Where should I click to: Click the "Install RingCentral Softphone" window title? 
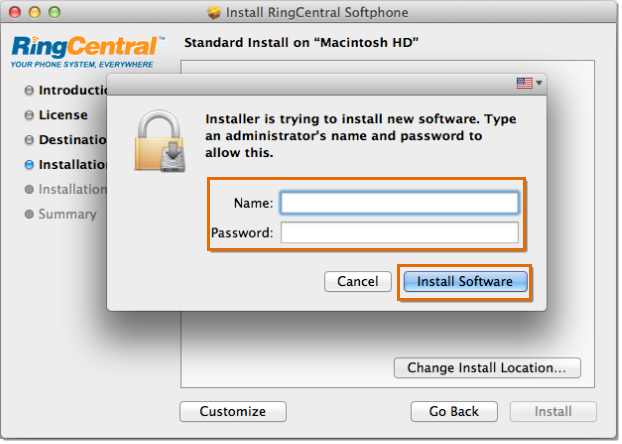point(317,12)
